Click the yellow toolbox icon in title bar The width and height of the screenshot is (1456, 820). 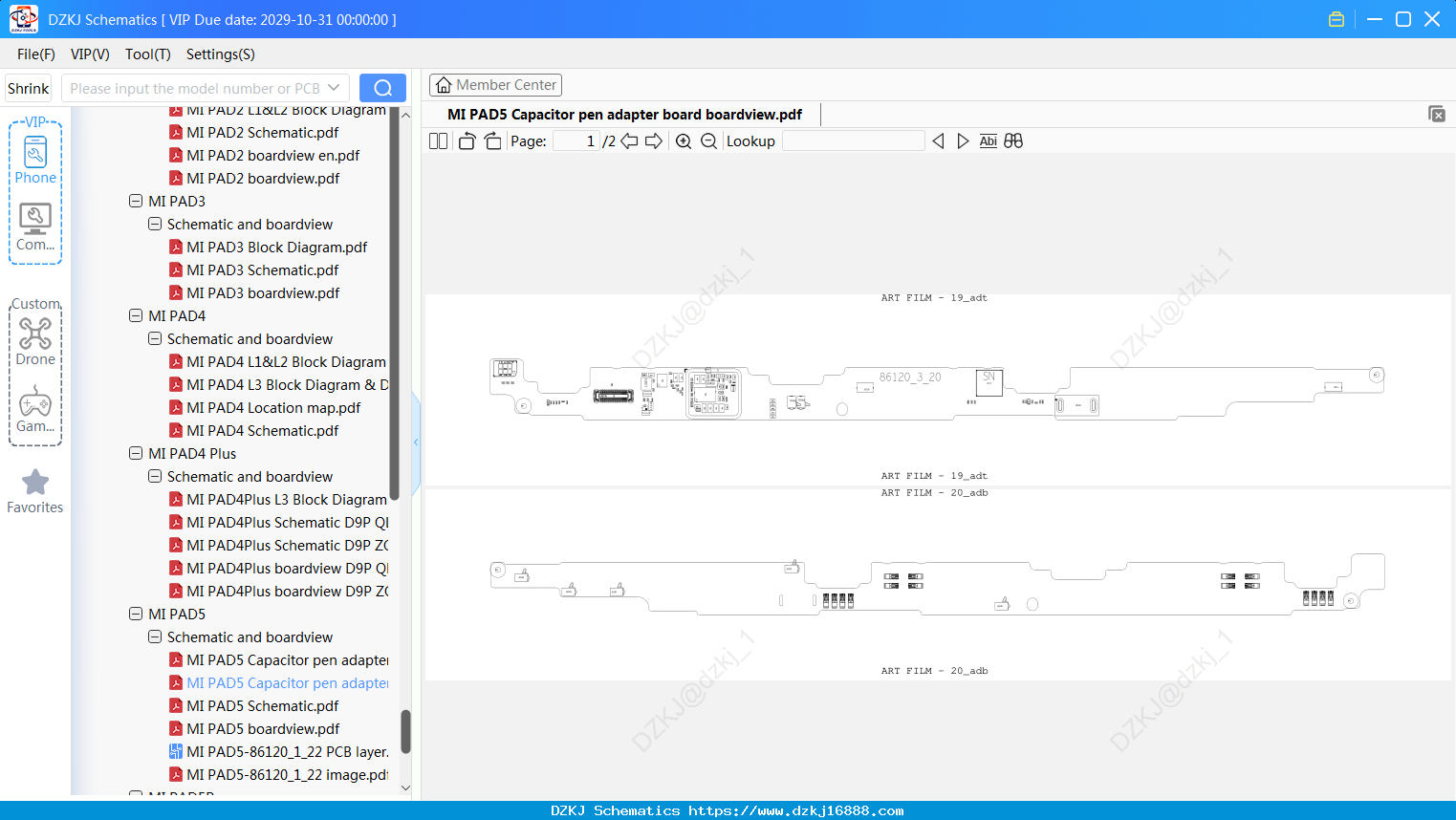pos(1336,19)
